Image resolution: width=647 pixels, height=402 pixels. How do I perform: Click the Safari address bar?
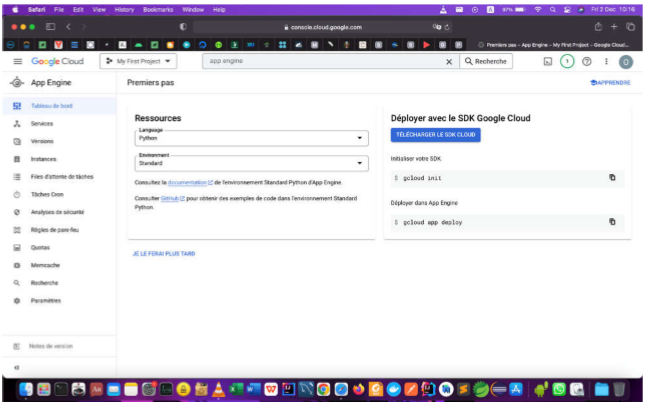(x=323, y=27)
